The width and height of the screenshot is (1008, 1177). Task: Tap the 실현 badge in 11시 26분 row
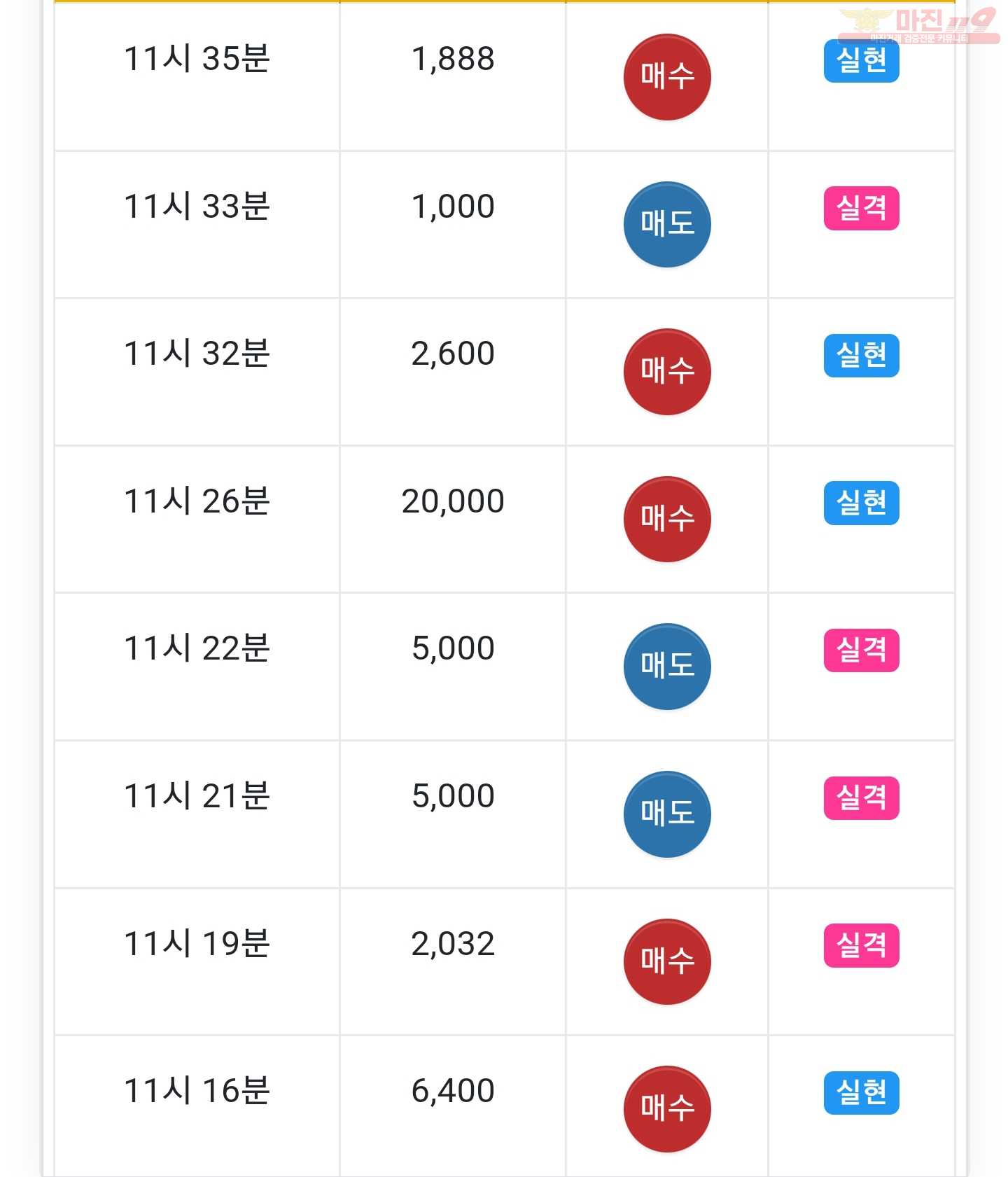click(x=861, y=503)
